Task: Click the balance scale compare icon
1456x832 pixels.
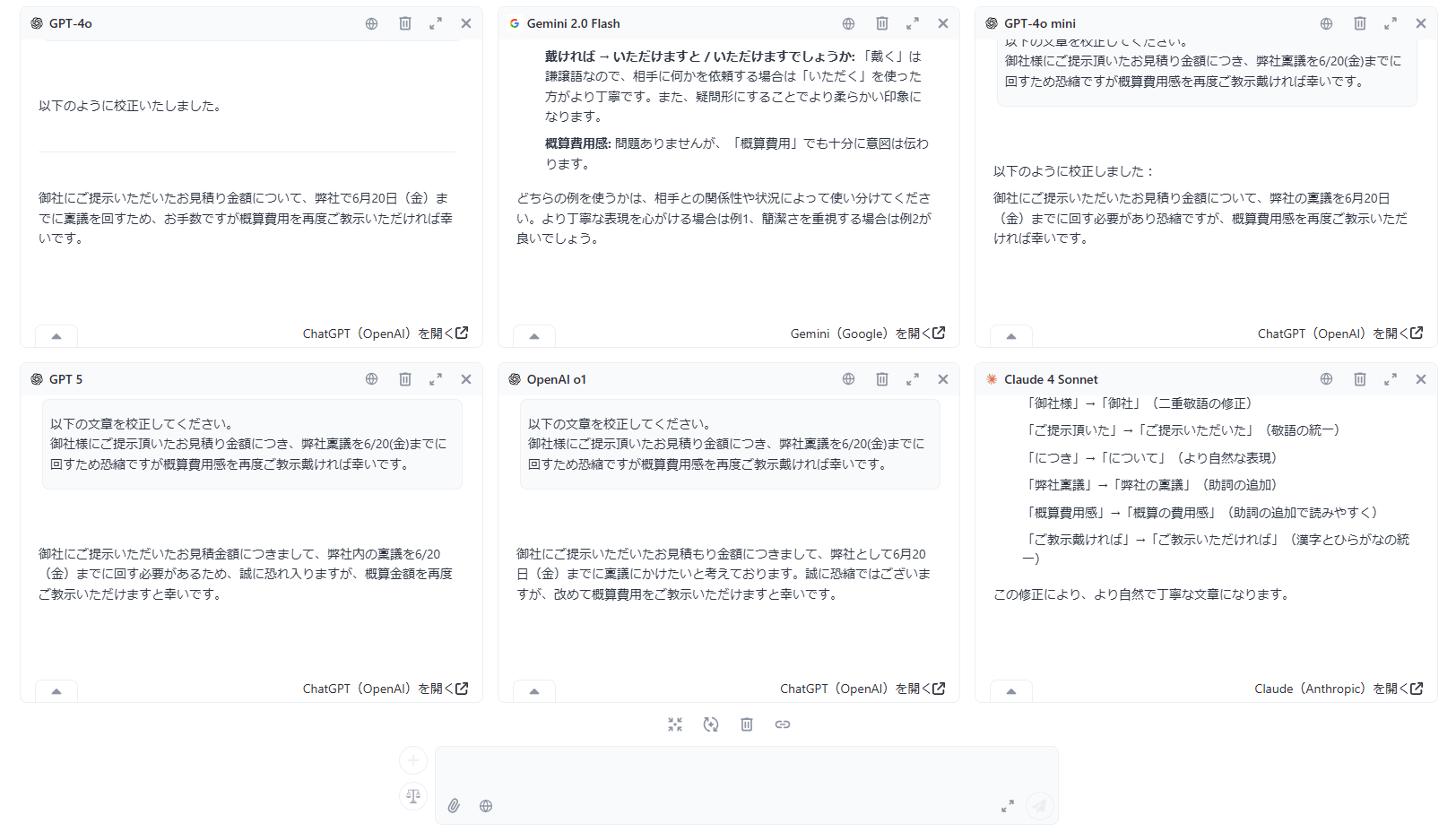Action: coord(413,795)
